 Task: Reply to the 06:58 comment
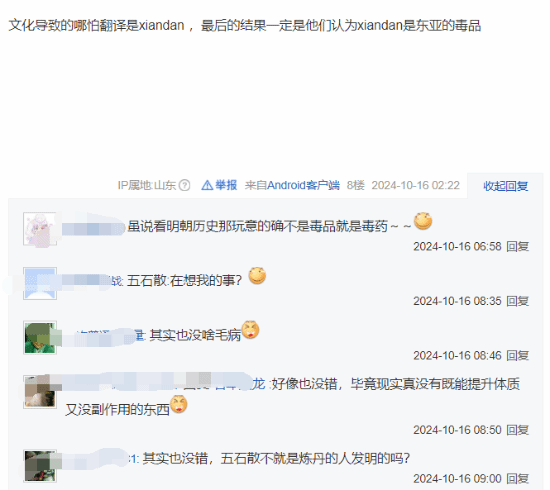point(517,247)
